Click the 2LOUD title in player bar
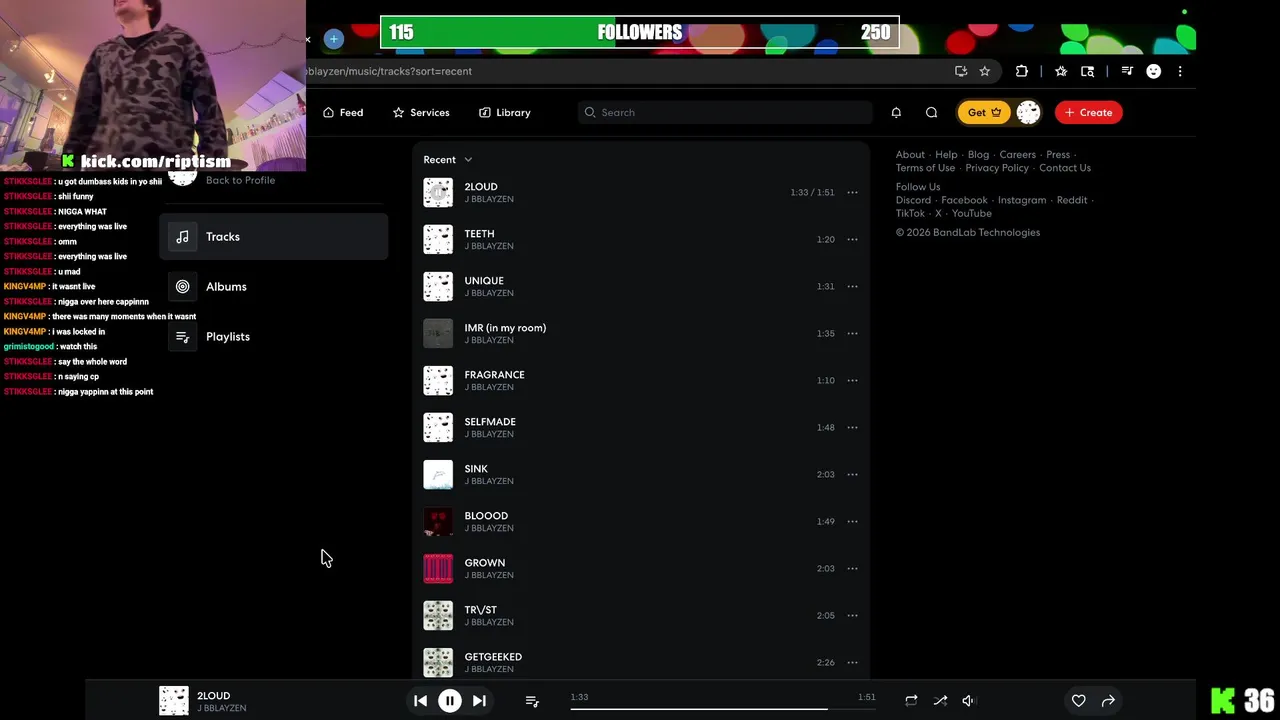The width and height of the screenshot is (1280, 720). [x=213, y=696]
